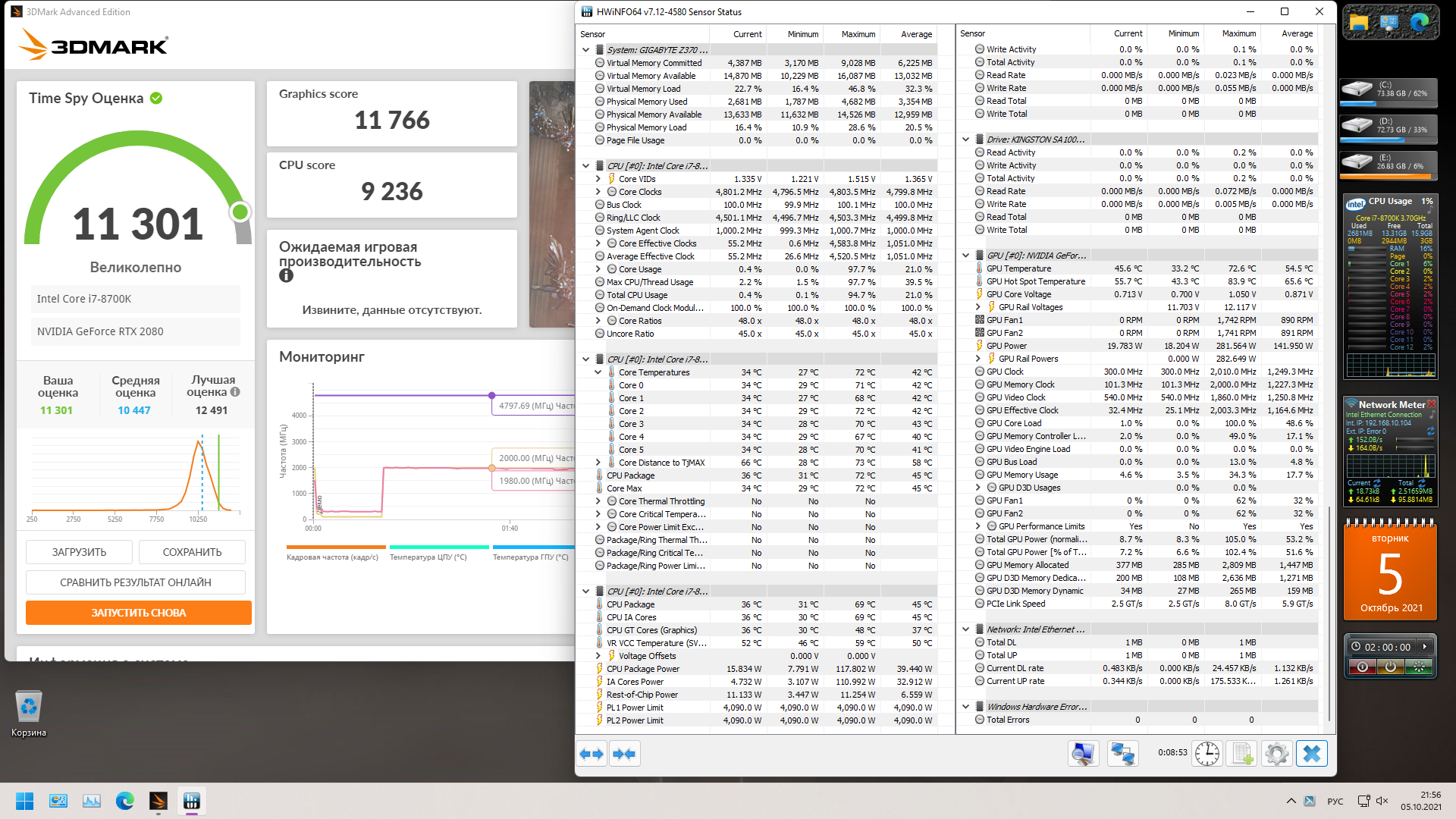
Task: Click the ЗАПУСТИТЬ СНОВА orange button
Action: (139, 613)
